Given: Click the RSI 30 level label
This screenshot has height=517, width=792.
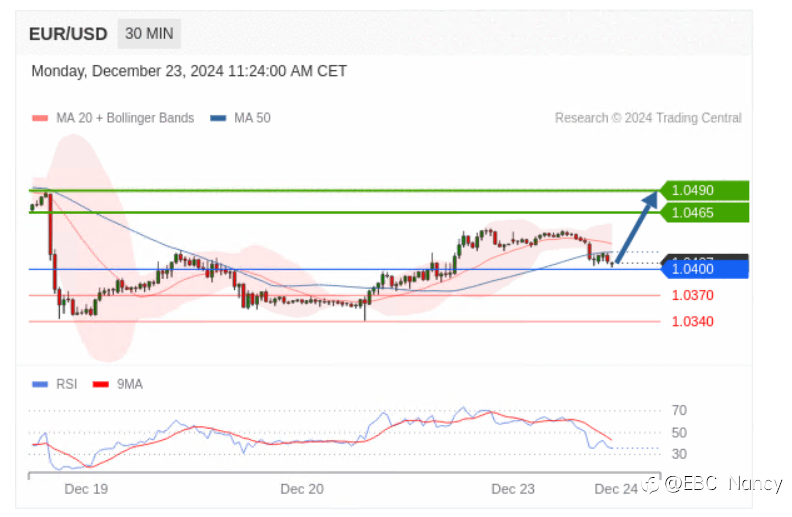Looking at the screenshot, I should click(x=679, y=454).
